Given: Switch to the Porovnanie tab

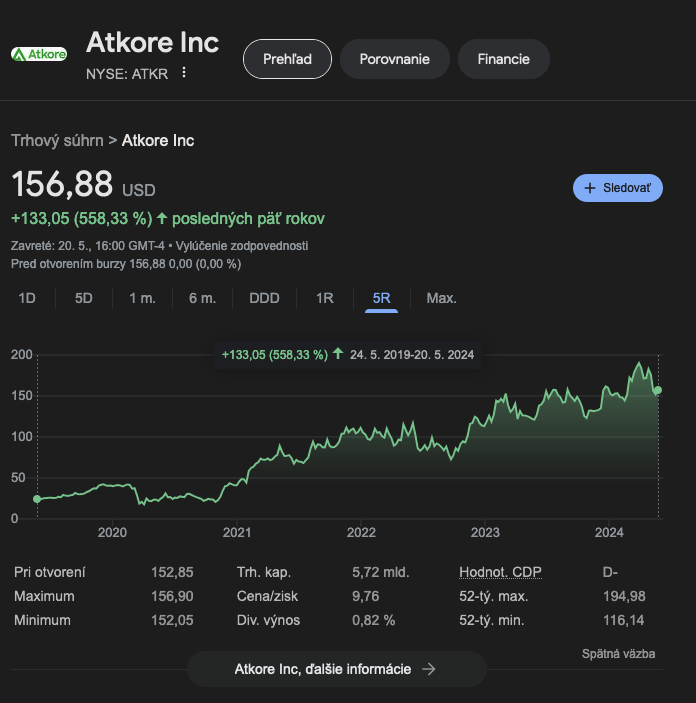Looking at the screenshot, I should point(395,59).
